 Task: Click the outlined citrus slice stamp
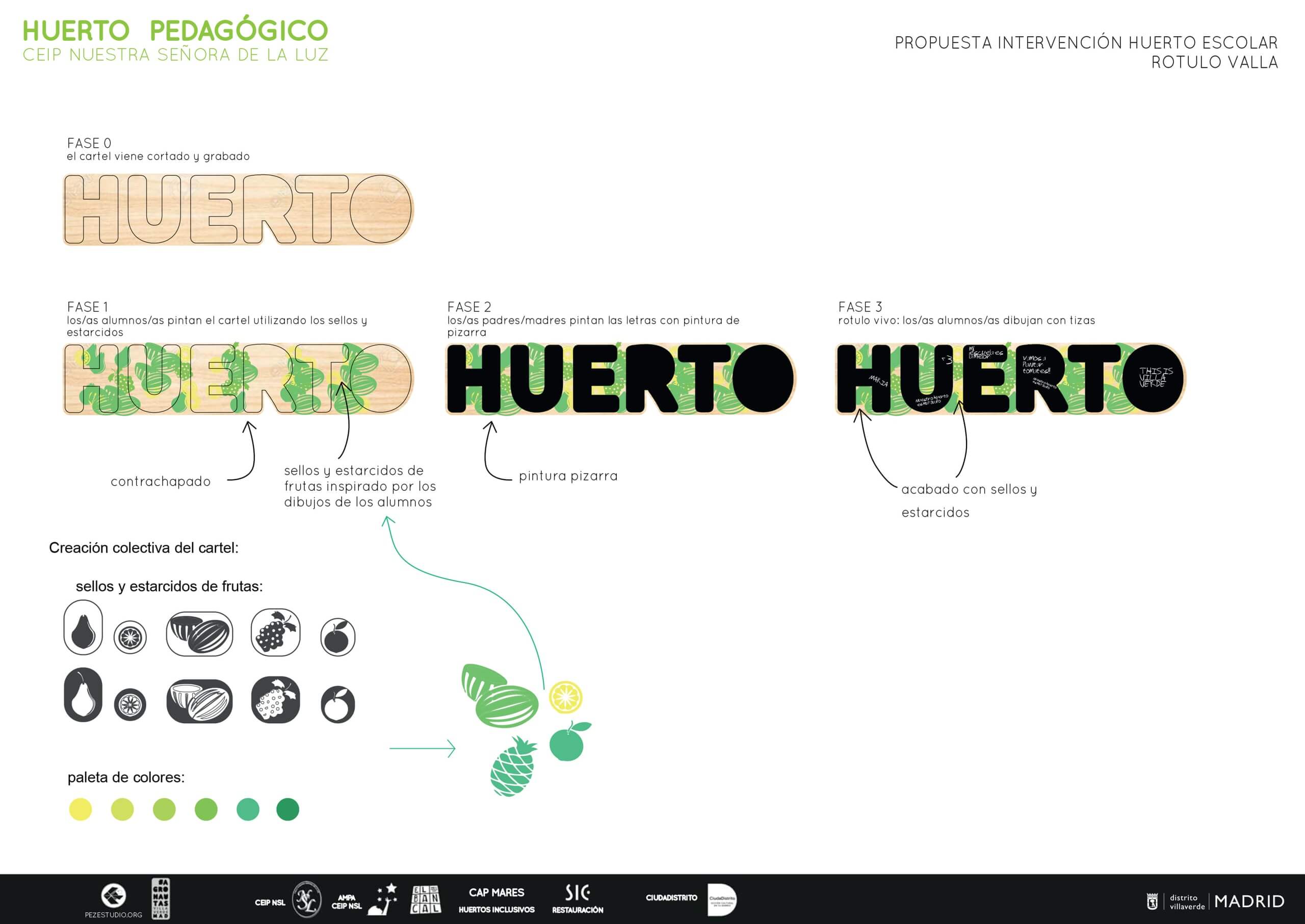[x=130, y=637]
